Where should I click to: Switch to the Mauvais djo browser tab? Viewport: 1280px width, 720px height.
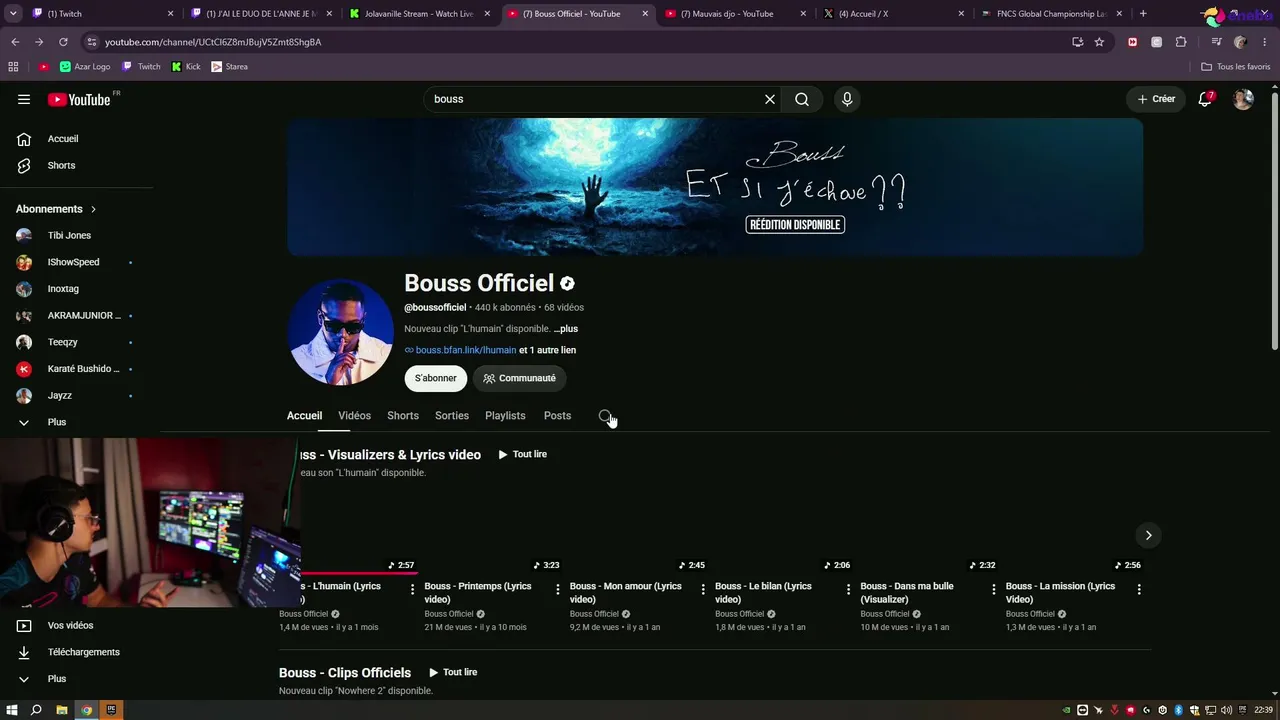click(734, 14)
